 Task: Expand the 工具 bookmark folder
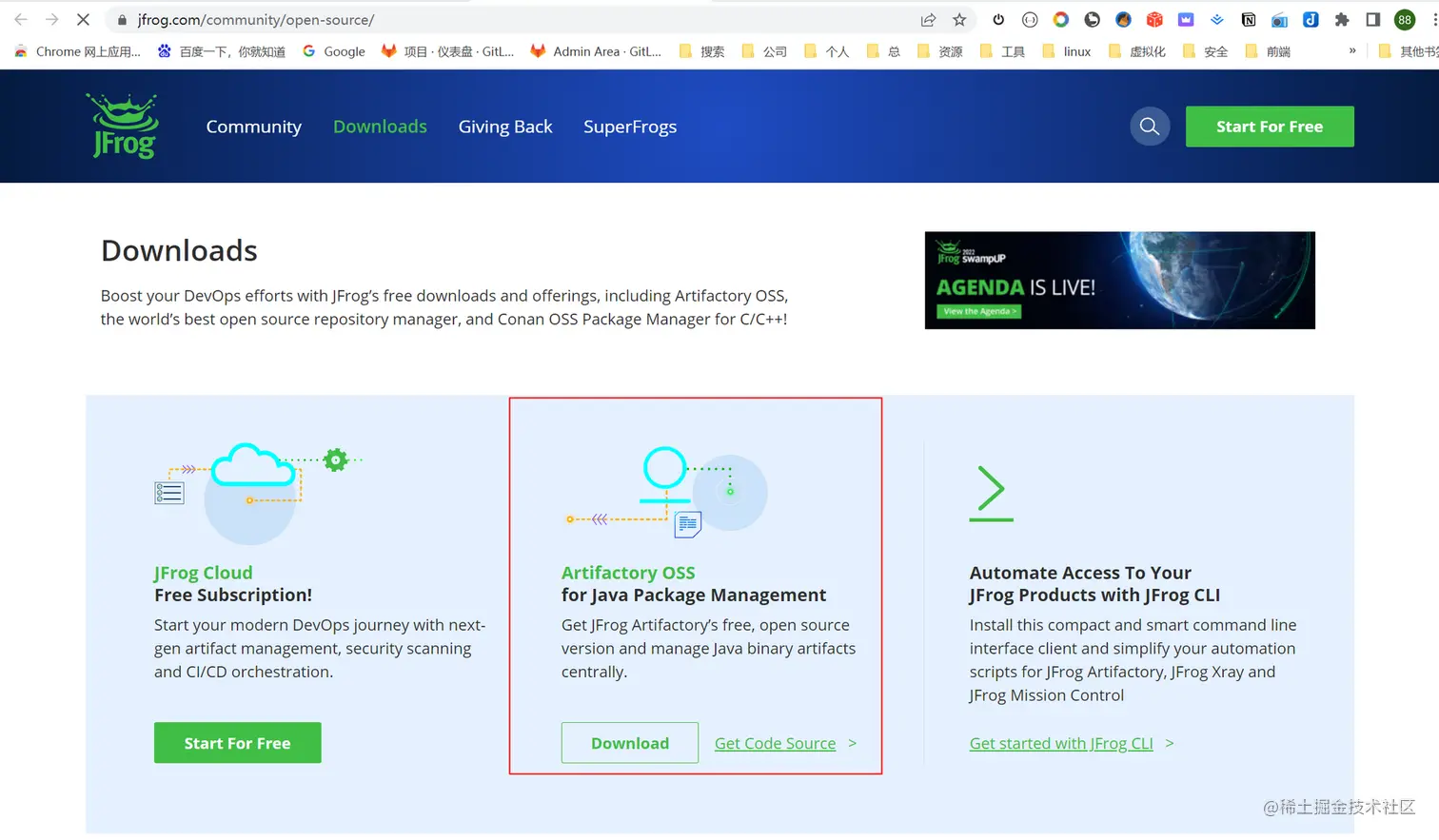pyautogui.click(x=1003, y=51)
